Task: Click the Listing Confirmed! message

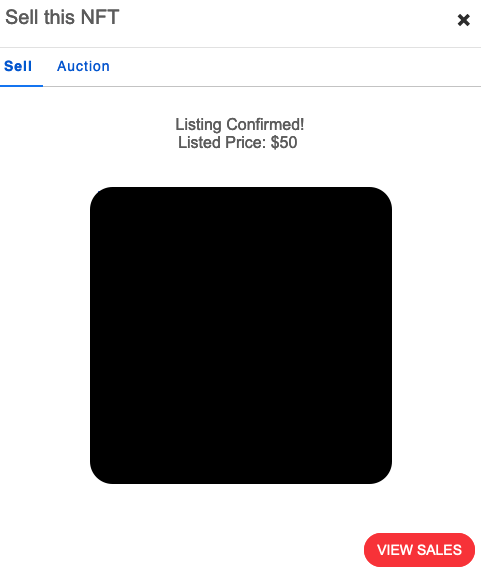Action: click(x=240, y=125)
